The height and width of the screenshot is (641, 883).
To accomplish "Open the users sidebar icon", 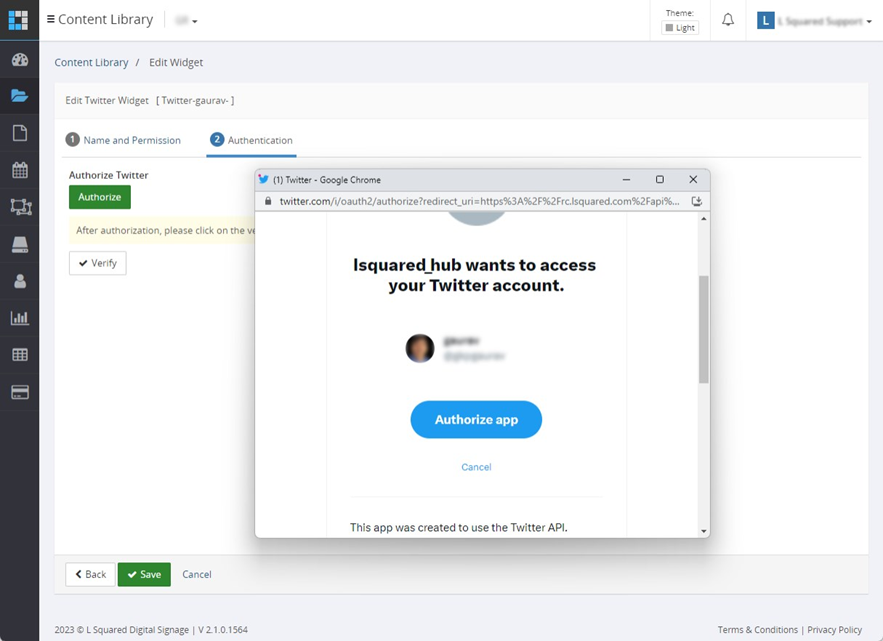I will (20, 281).
